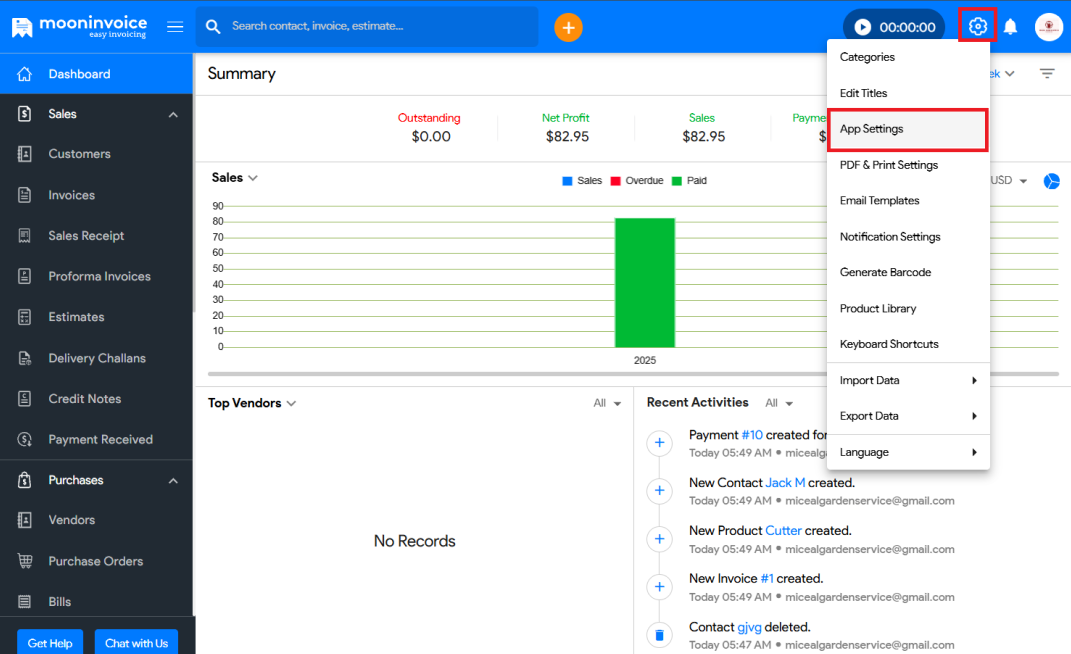
Task: Click the orange plus create button
Action: click(568, 27)
